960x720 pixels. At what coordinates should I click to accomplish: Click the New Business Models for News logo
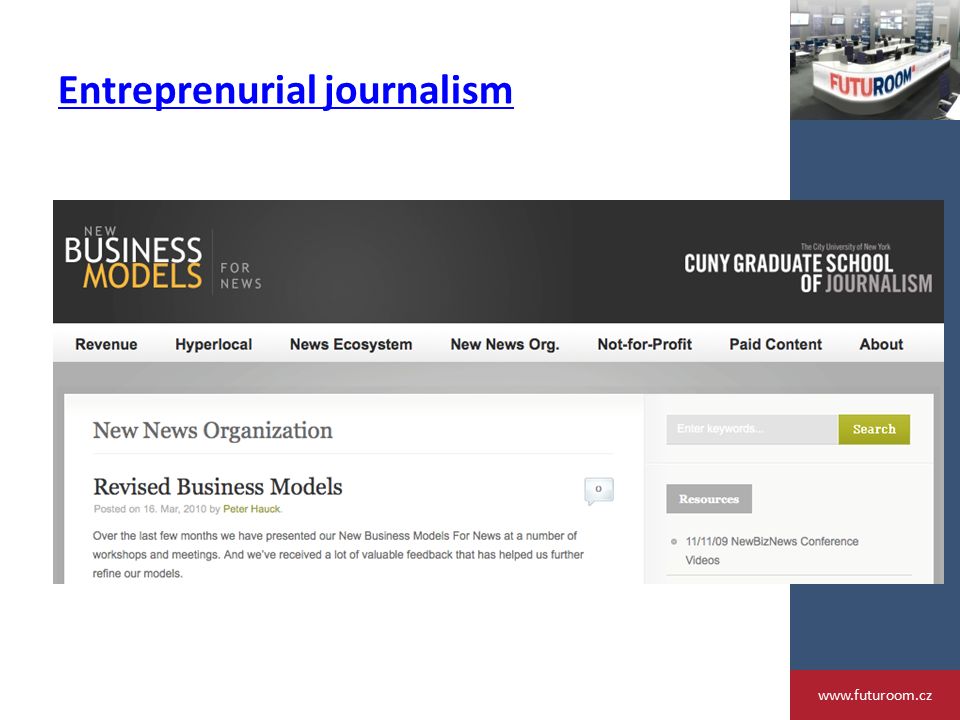pyautogui.click(x=163, y=258)
